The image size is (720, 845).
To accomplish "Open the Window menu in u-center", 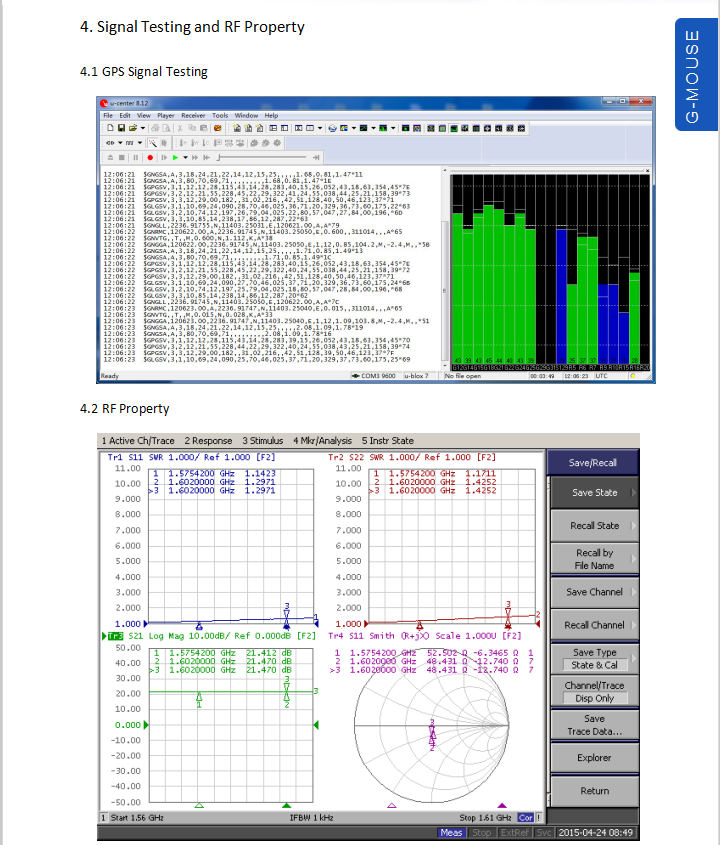I will tap(246, 115).
